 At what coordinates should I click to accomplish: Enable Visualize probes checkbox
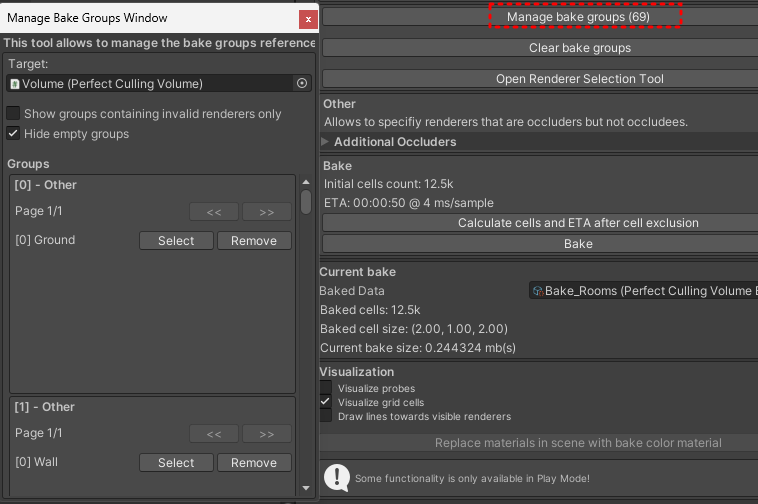point(326,388)
